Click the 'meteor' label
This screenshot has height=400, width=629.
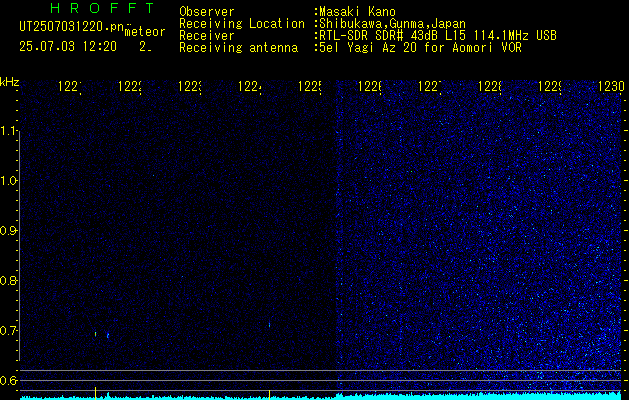(x=145, y=32)
